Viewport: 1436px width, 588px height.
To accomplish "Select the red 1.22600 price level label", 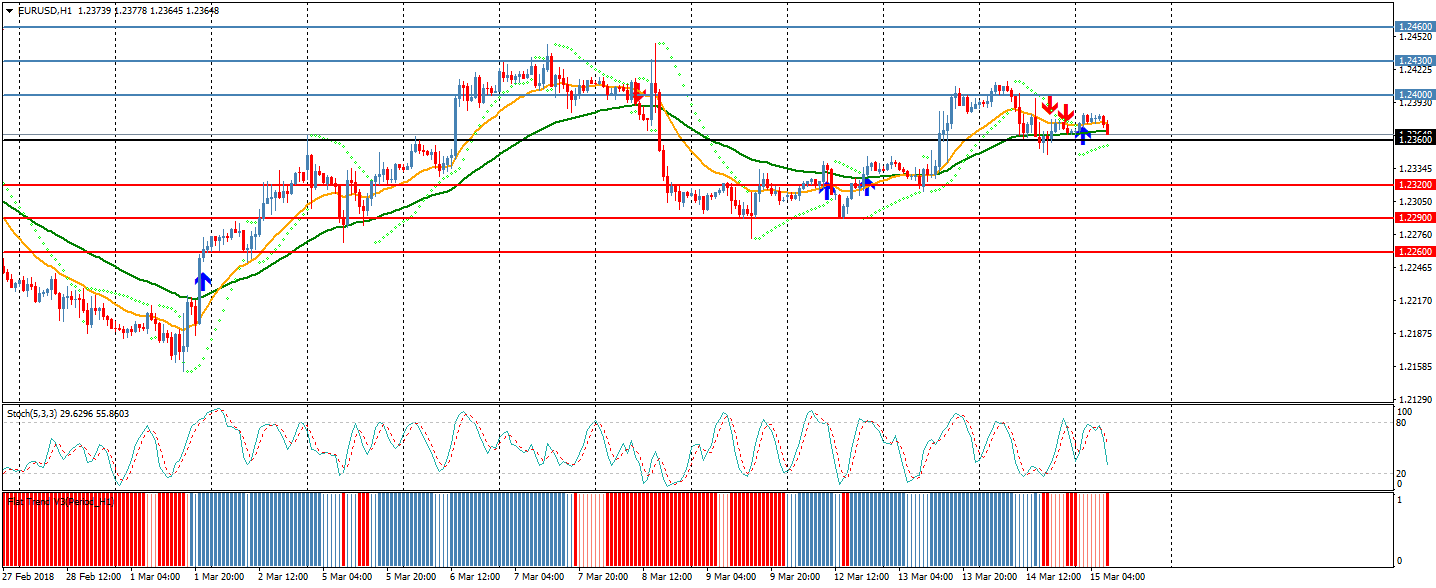I will [x=1414, y=252].
